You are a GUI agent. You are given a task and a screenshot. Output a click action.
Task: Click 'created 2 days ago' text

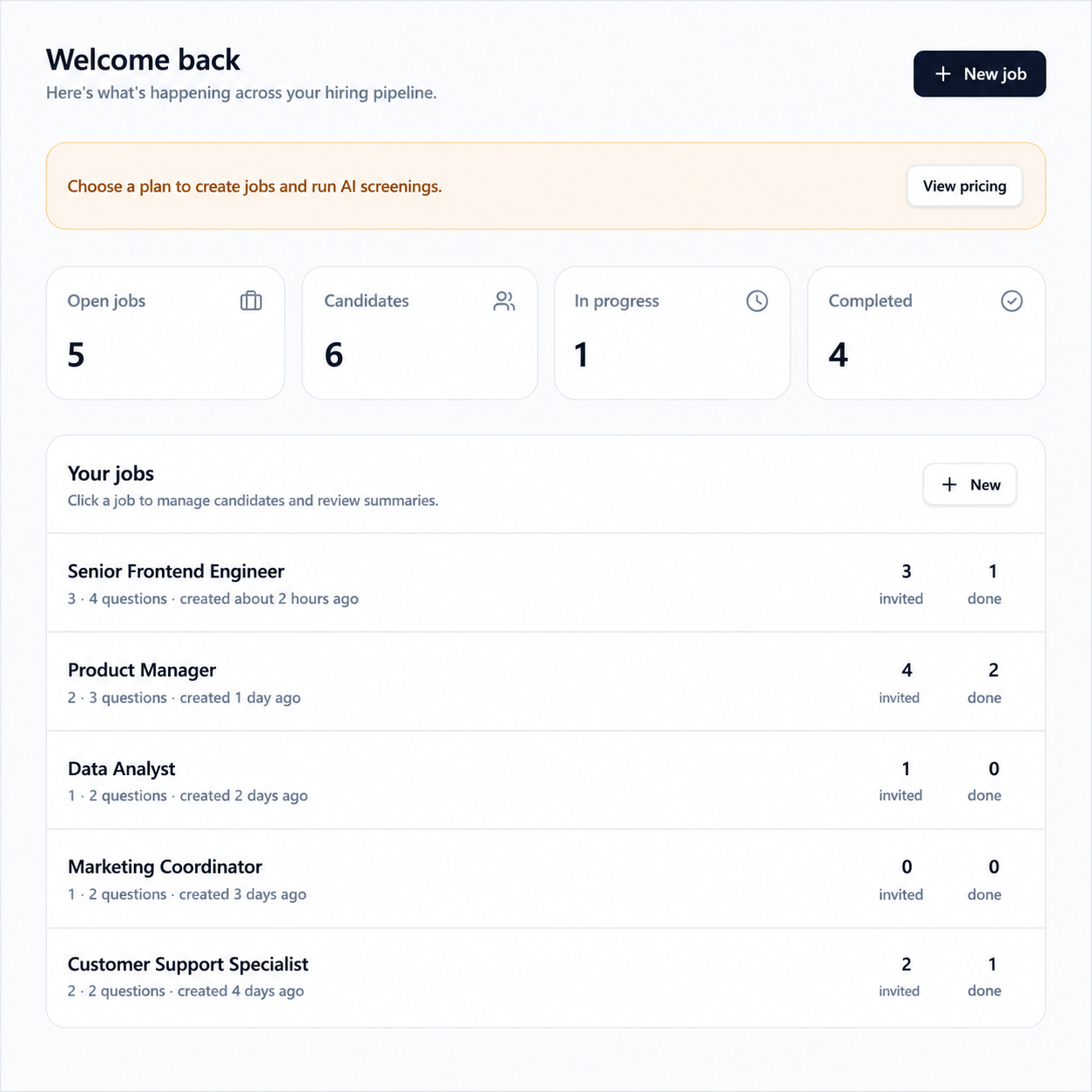(244, 796)
